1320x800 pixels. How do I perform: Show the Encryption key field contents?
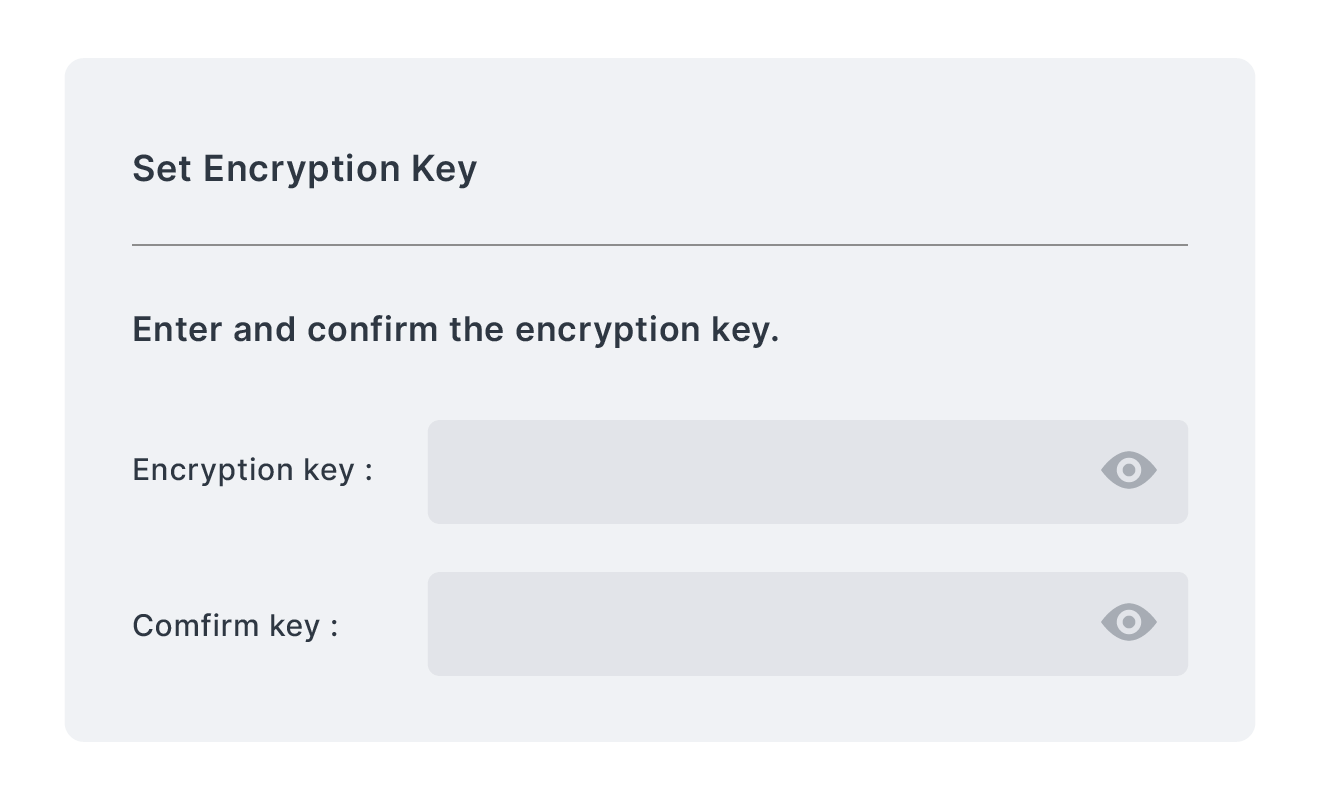point(1129,470)
